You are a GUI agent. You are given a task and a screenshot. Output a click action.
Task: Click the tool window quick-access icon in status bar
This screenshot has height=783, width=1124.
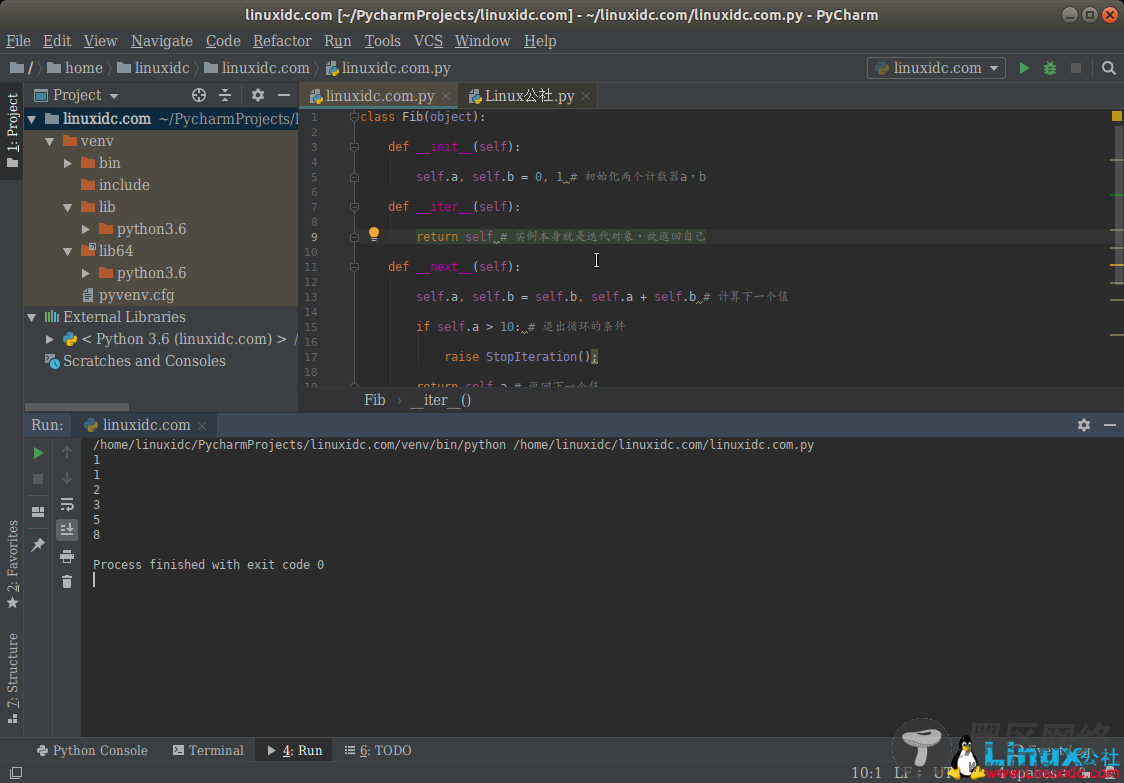tap(15, 773)
